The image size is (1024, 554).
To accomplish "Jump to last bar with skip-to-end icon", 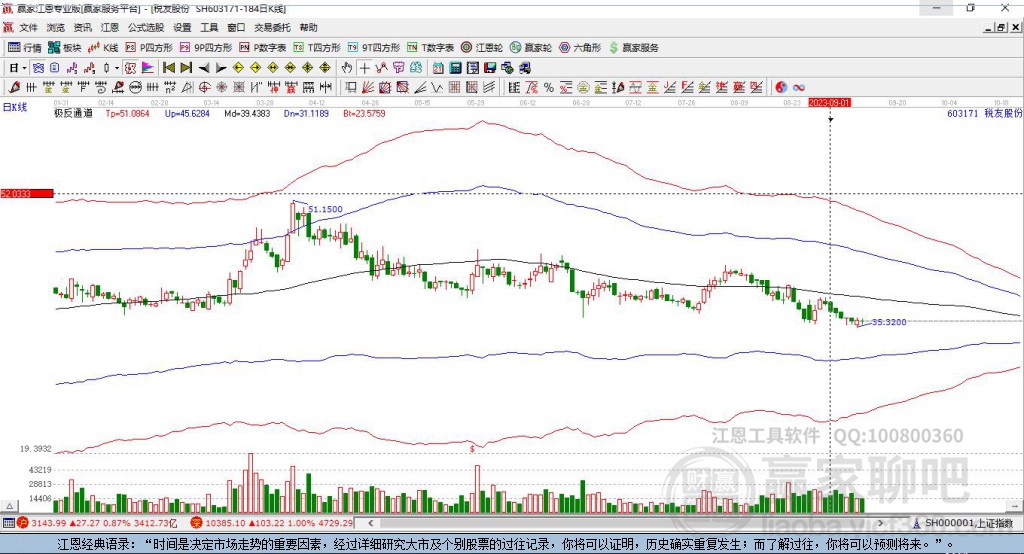I will 186,68.
